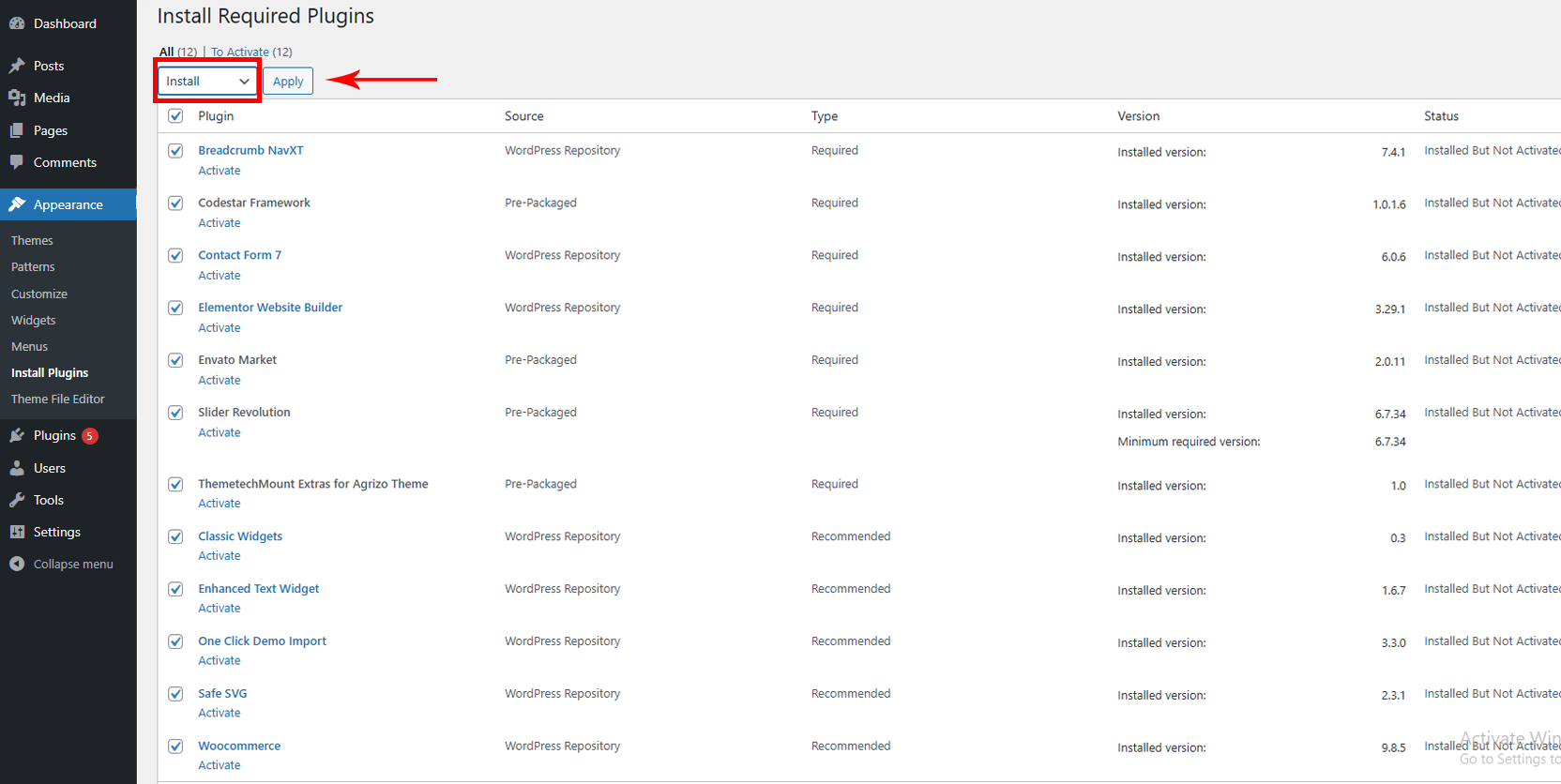Open the Posts menu
The image size is (1561, 784).
pos(49,66)
